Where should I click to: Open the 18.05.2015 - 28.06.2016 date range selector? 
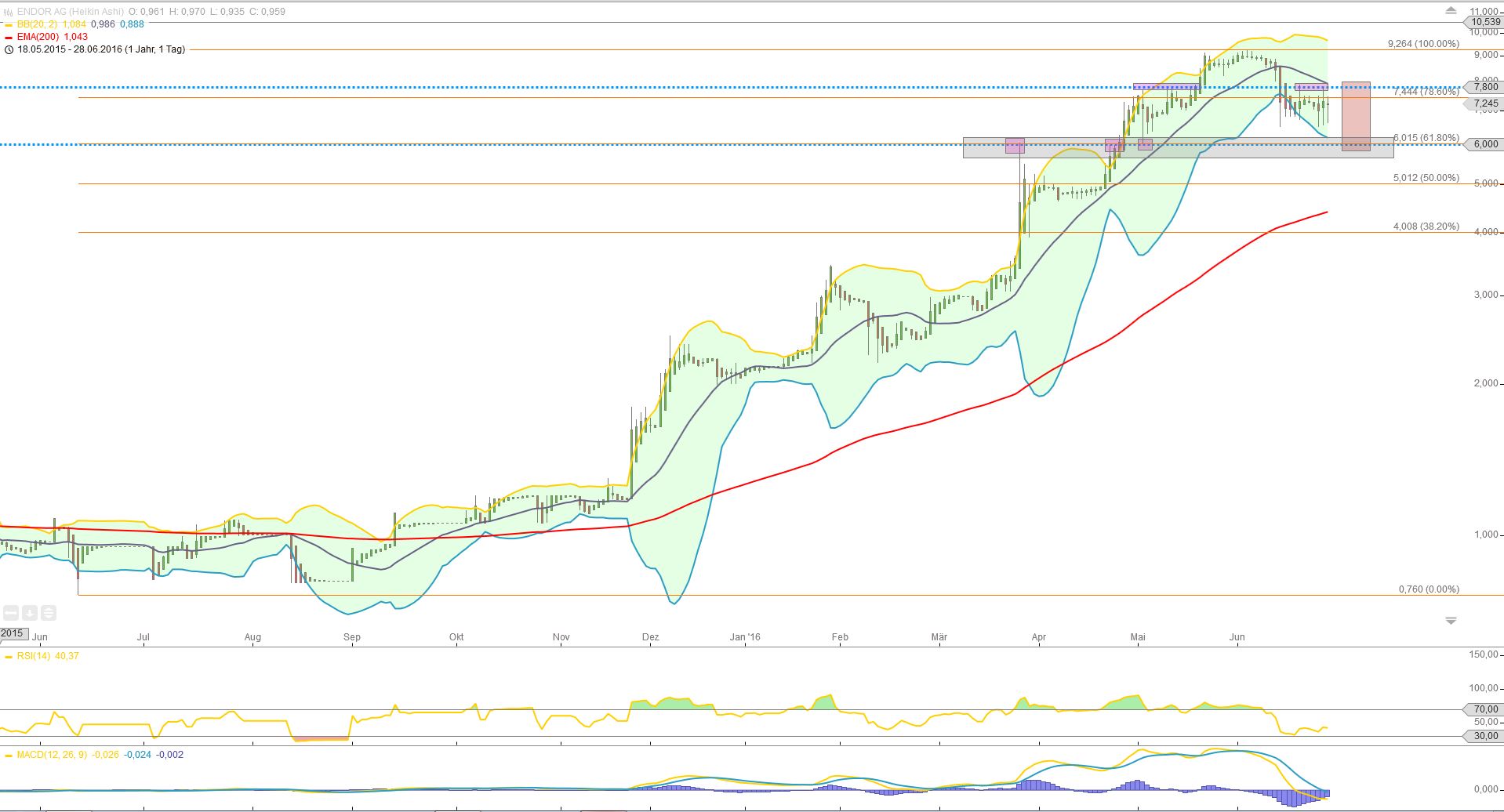tap(101, 49)
